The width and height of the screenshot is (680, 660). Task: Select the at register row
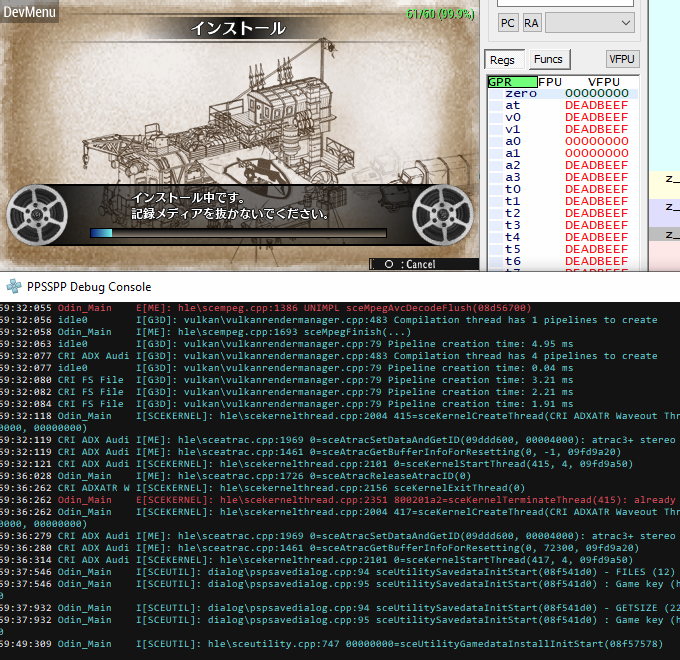click(x=563, y=105)
